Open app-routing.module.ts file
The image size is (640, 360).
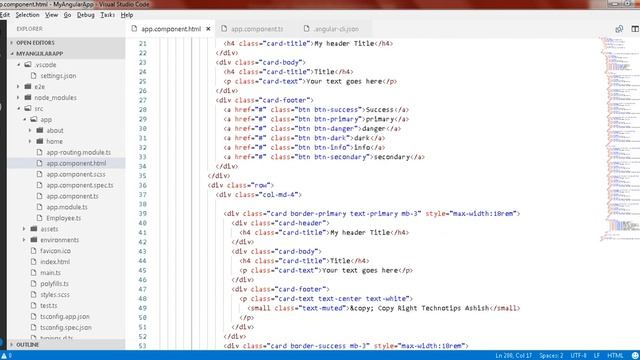coord(78,152)
